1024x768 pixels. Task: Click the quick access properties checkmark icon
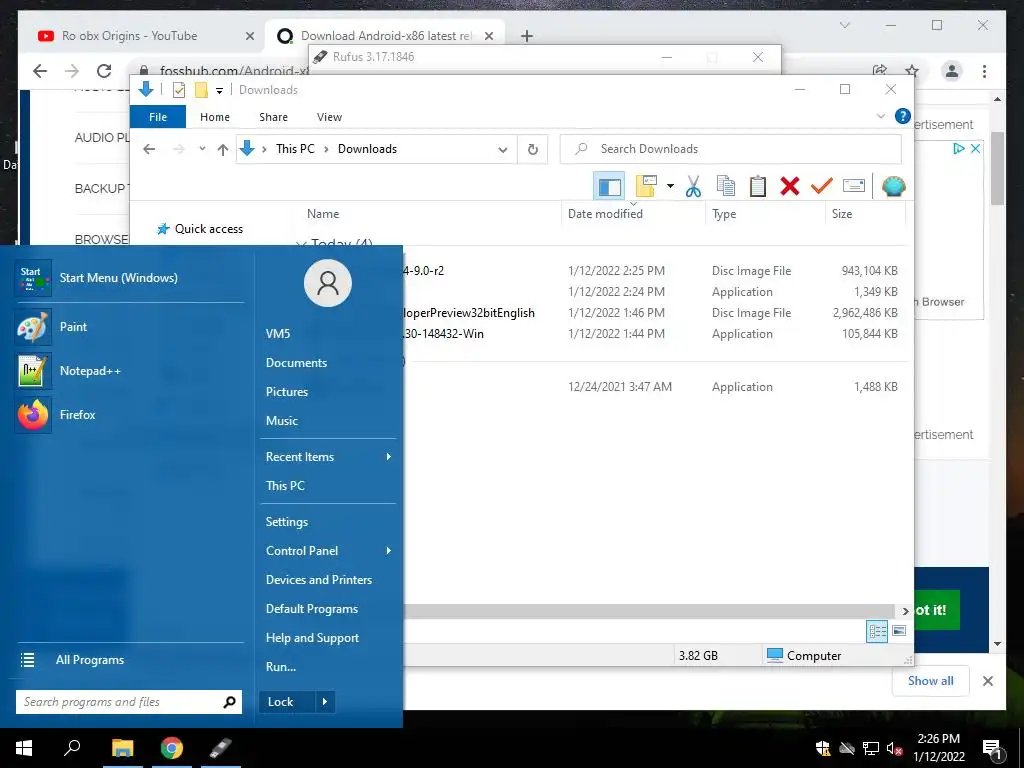tap(178, 90)
